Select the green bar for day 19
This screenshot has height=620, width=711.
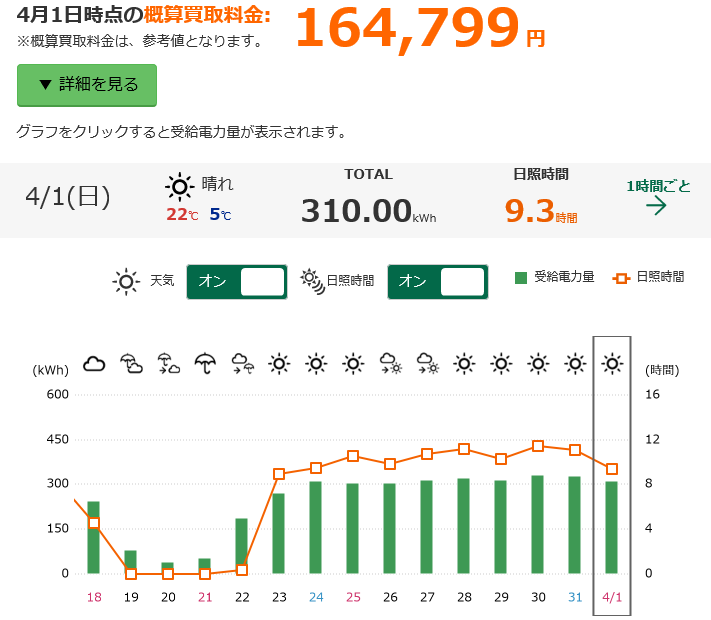[x=131, y=562]
